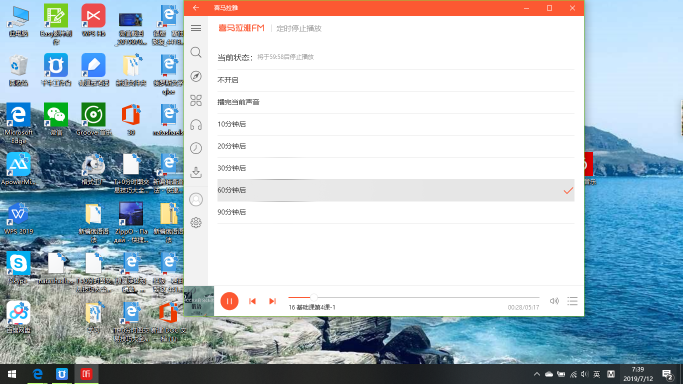Open the Skype desktop shortcut

pos(18,268)
